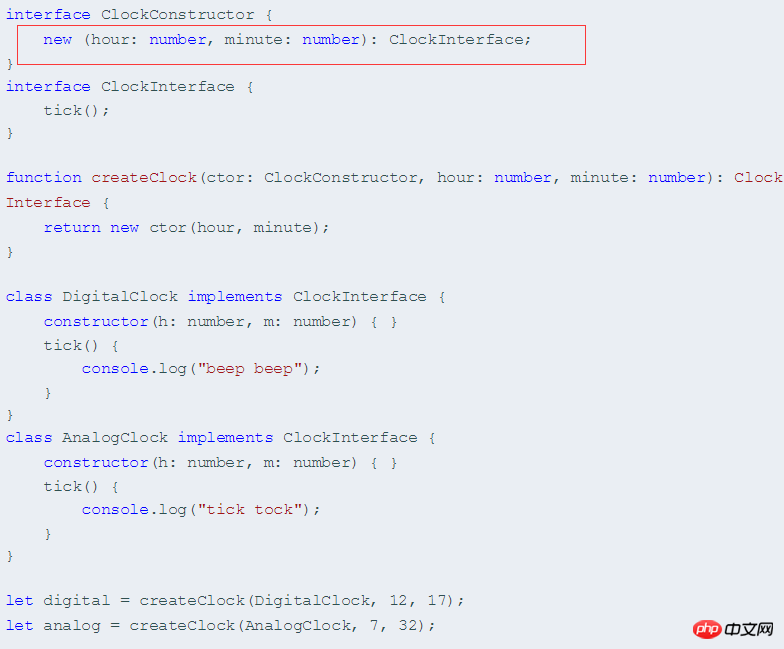784x649 pixels.
Task: Click the 'console.log("beep beep");' line
Action: coord(200,369)
